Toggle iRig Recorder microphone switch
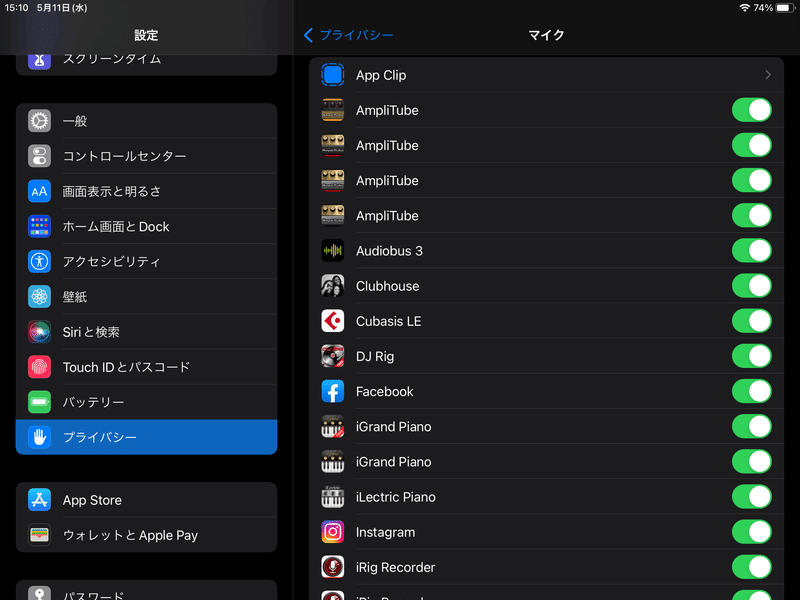This screenshot has height=600, width=800. (x=752, y=567)
